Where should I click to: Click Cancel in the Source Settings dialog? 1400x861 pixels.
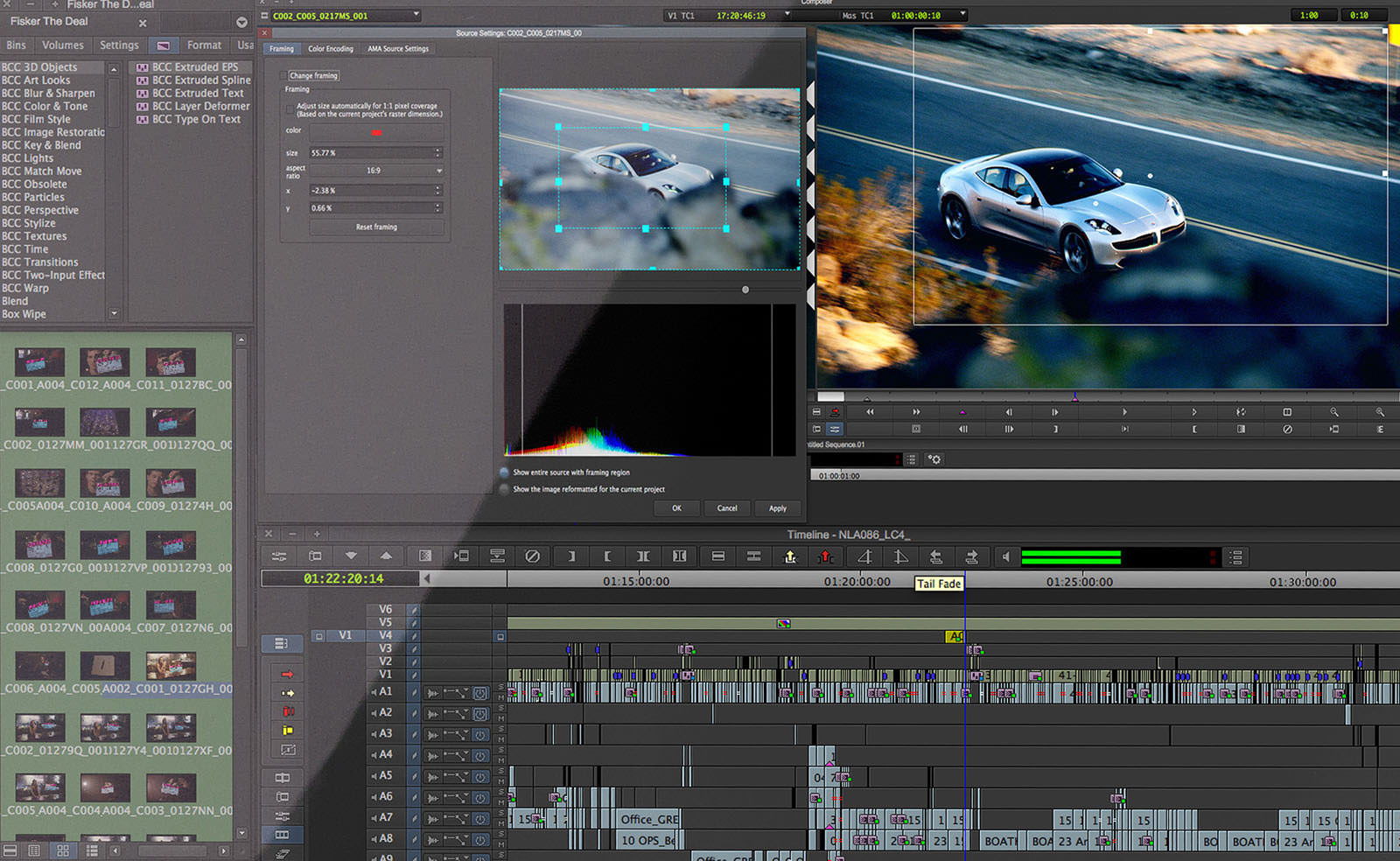[x=727, y=508]
